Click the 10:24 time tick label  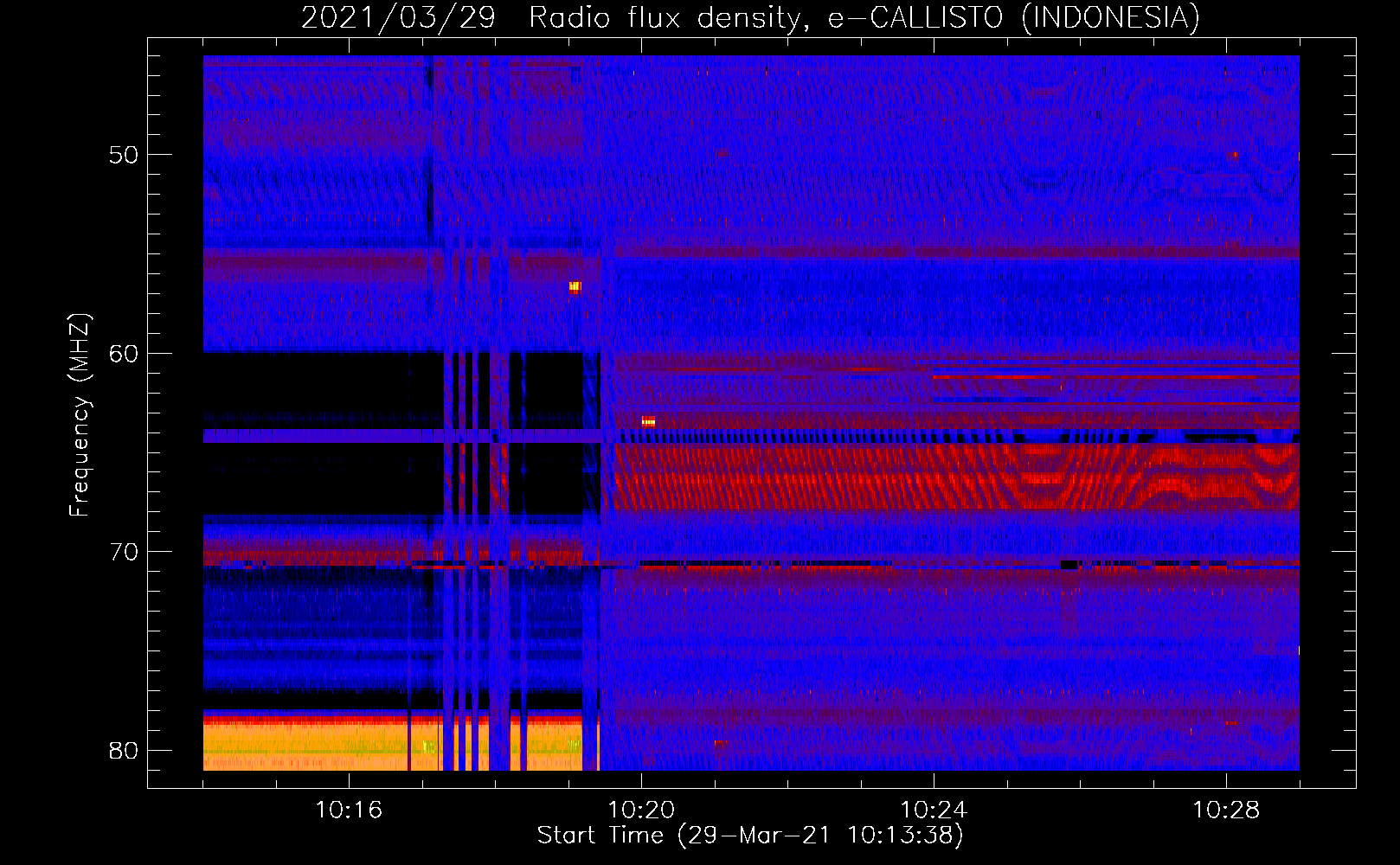click(x=934, y=811)
